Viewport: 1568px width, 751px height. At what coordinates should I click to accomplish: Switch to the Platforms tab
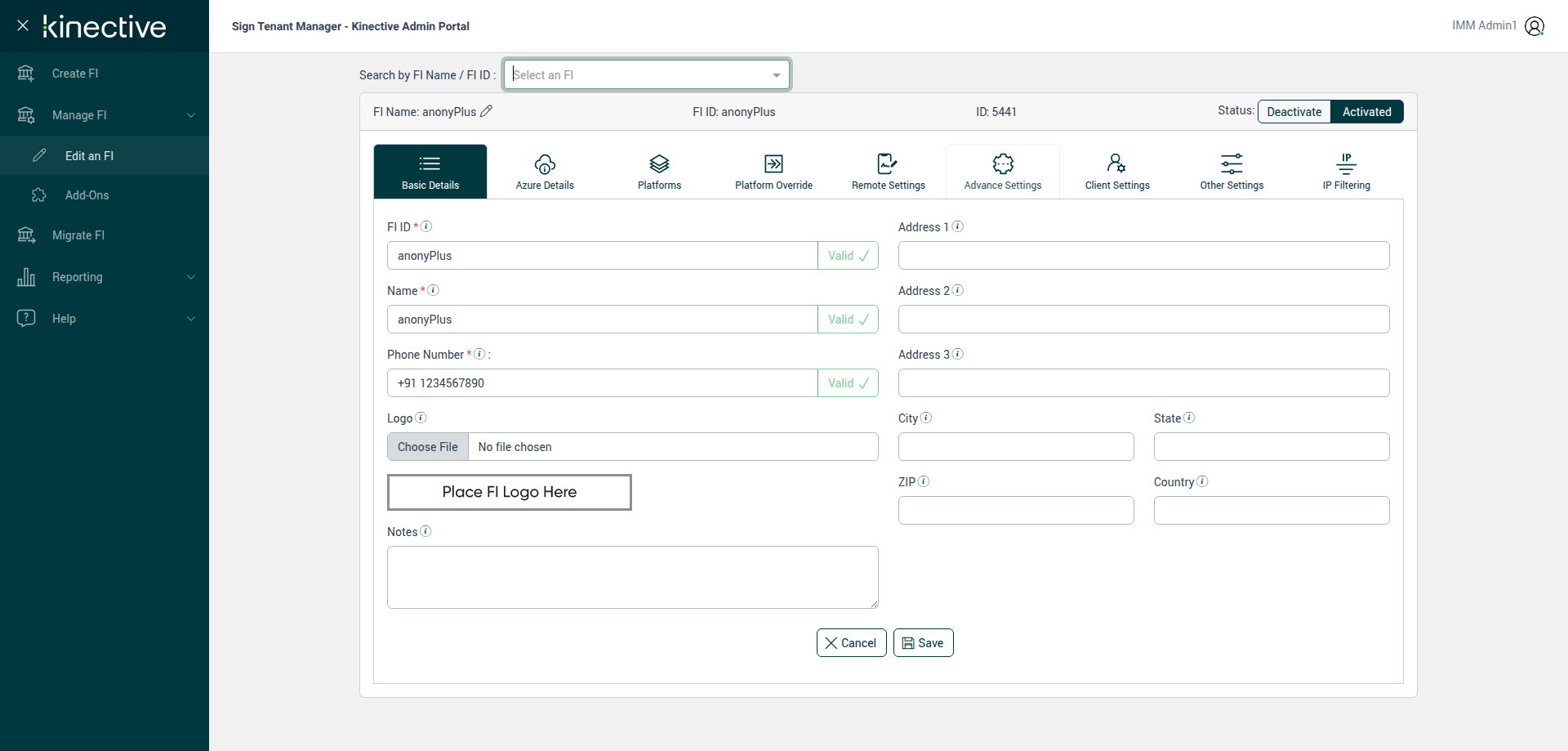coord(659,172)
